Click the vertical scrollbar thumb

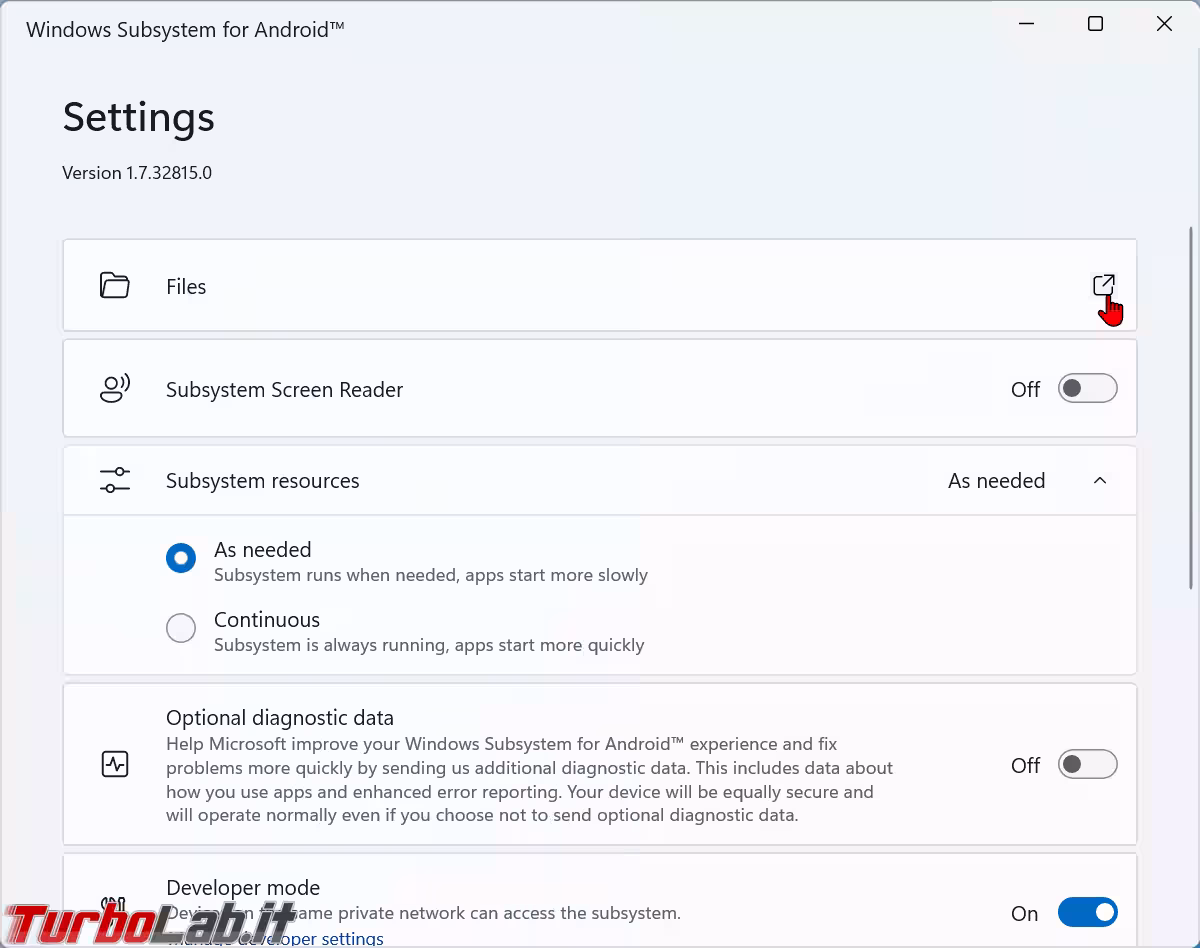(x=1192, y=407)
